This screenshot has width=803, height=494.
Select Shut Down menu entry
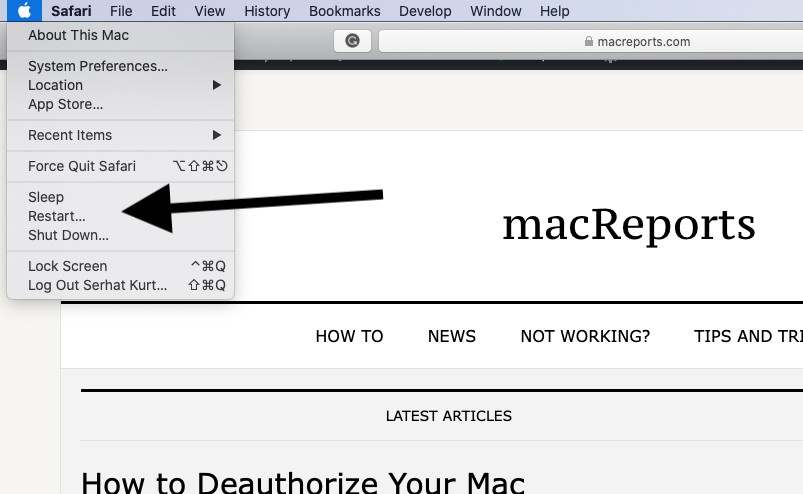click(120, 235)
